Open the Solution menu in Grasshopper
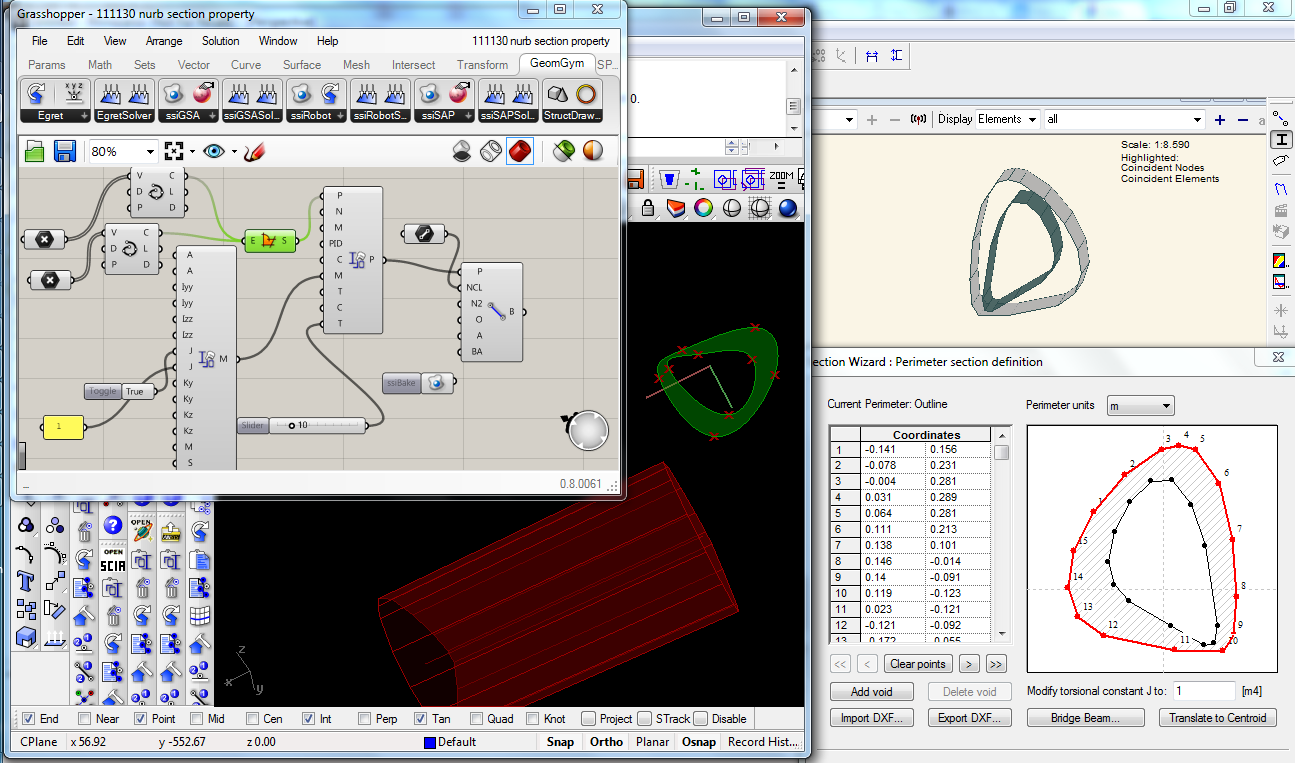 click(x=221, y=41)
